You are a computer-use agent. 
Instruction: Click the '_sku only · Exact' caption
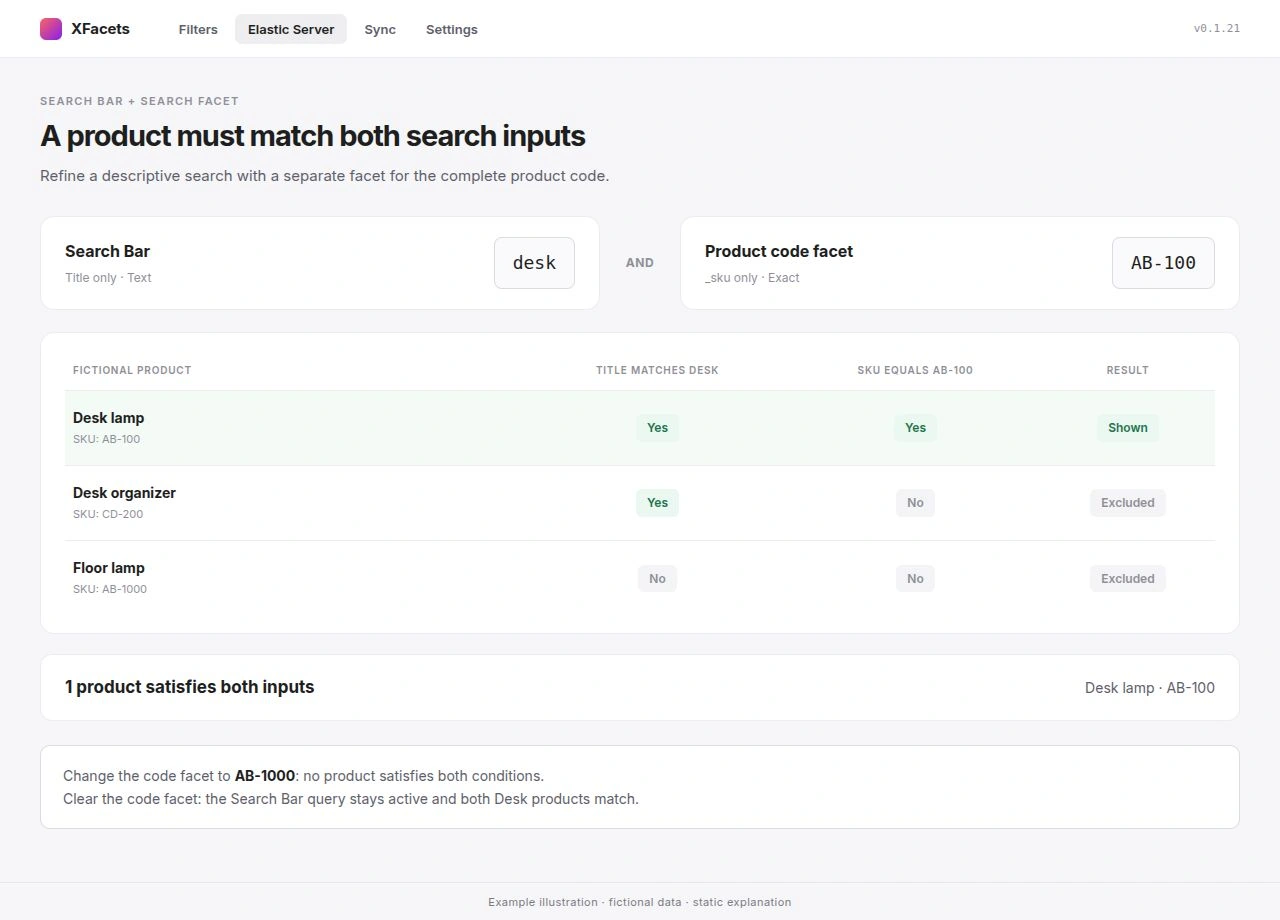point(752,278)
